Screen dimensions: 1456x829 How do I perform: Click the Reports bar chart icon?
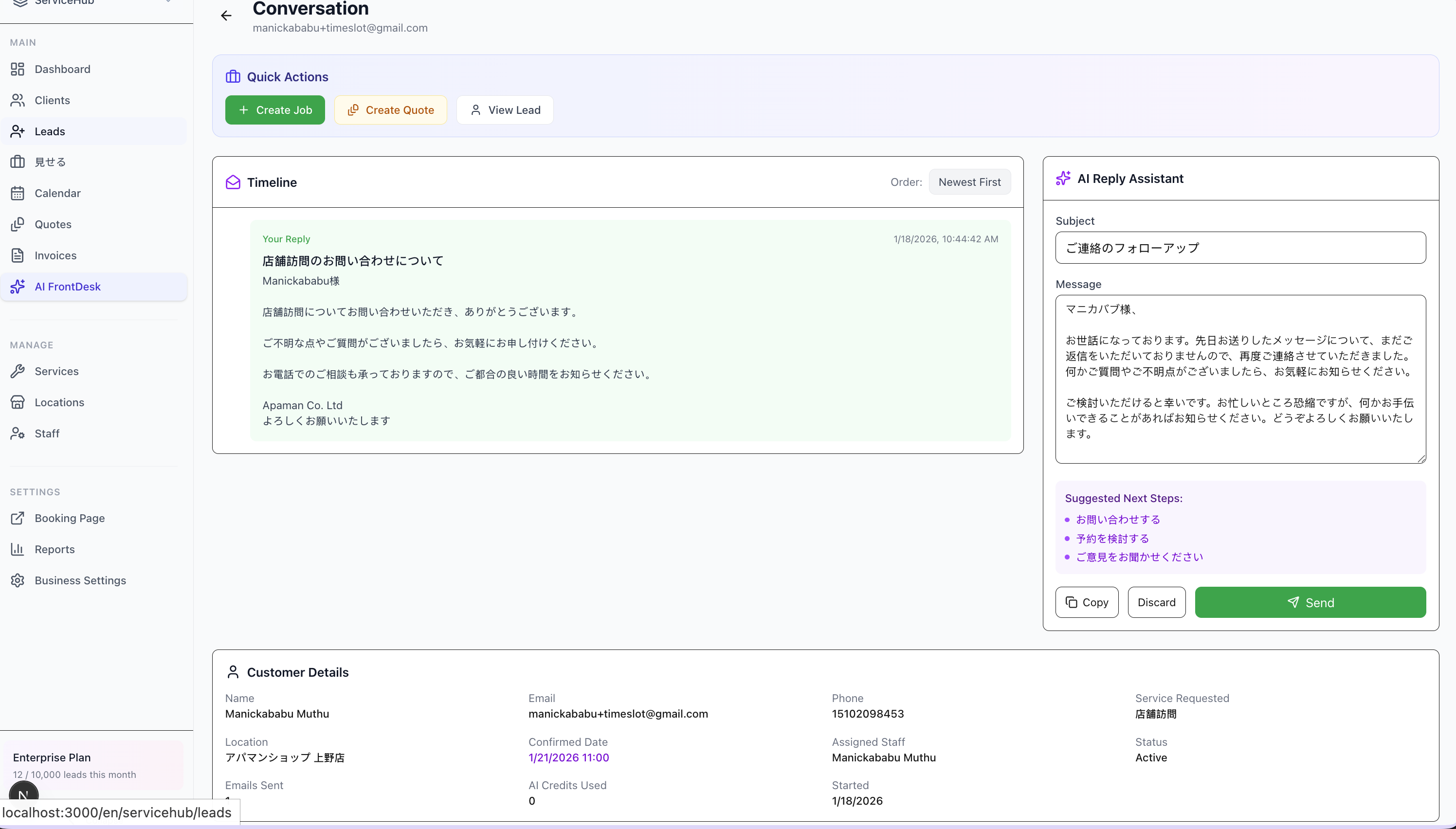[18, 549]
